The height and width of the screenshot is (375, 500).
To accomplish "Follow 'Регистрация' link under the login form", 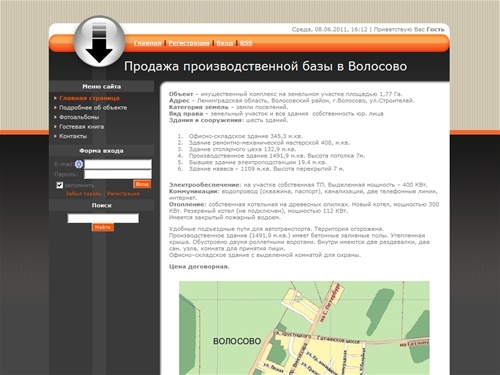I will coord(123,194).
